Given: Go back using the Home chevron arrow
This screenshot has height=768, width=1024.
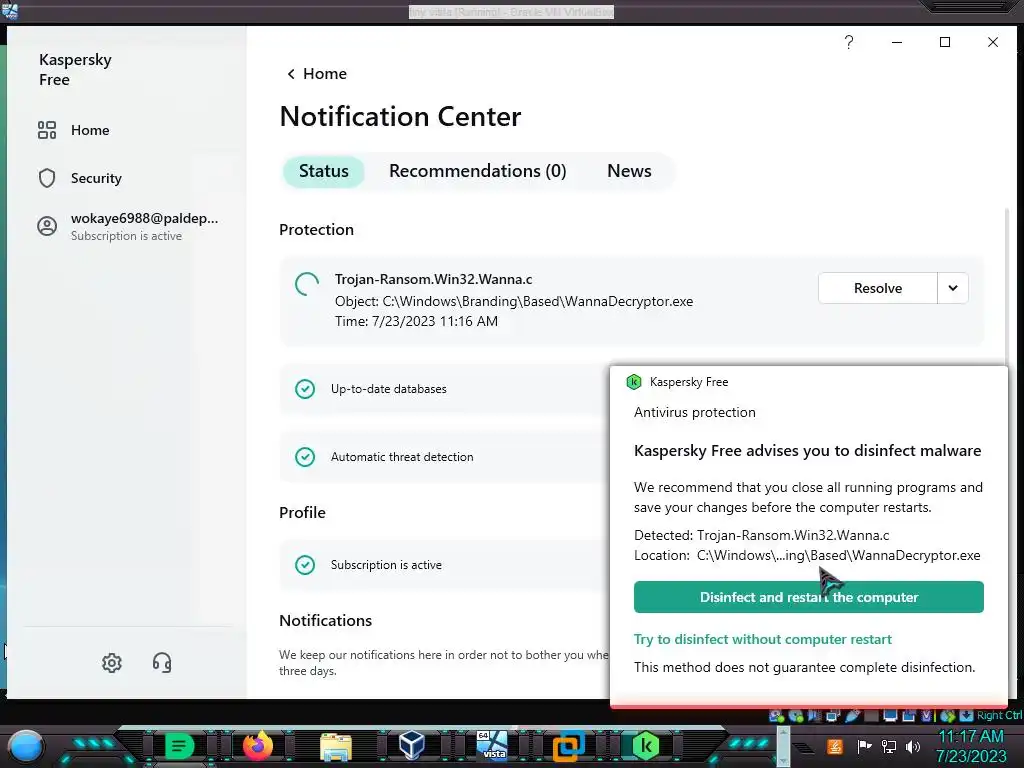Looking at the screenshot, I should (291, 74).
